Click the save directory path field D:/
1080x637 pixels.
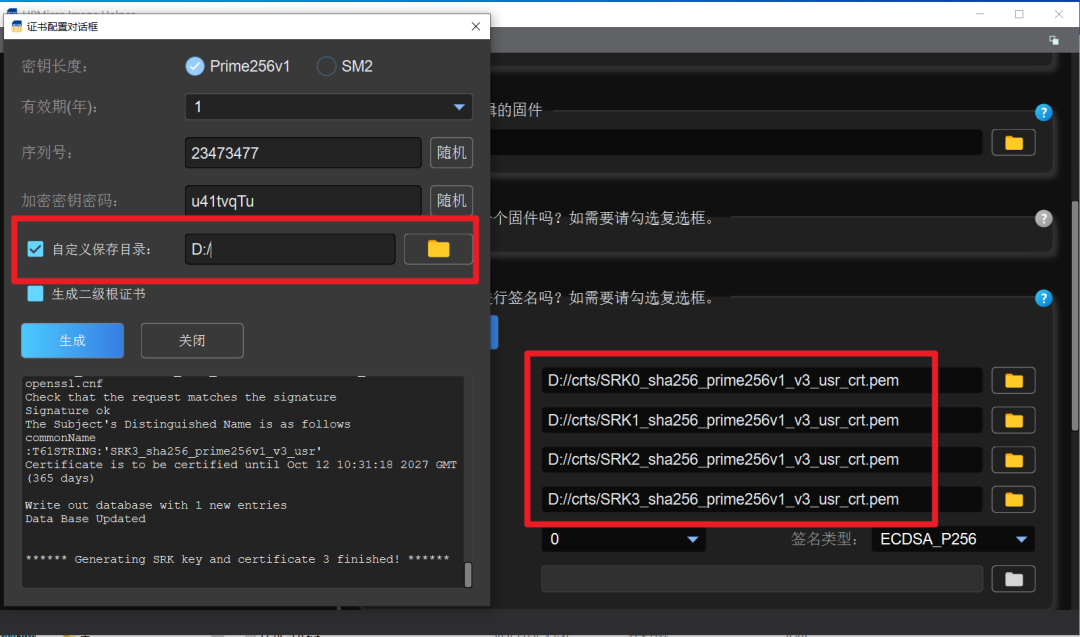(x=290, y=249)
